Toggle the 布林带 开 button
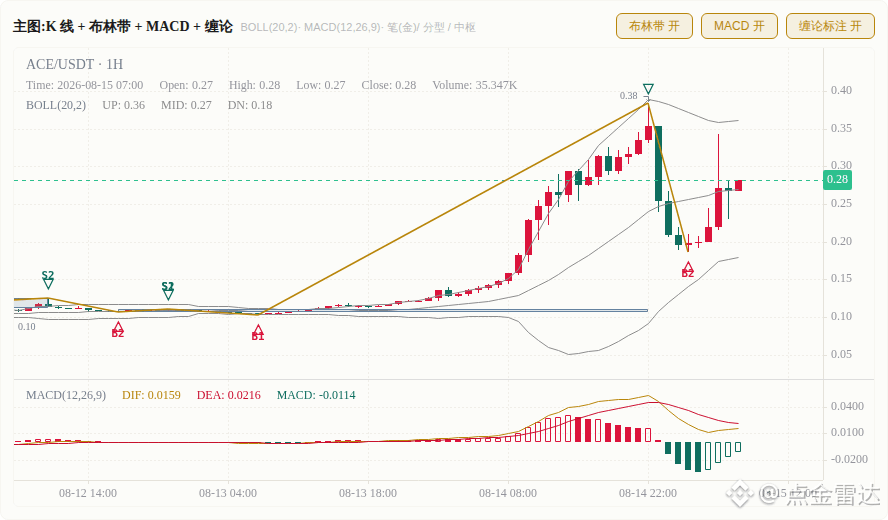The width and height of the screenshot is (888, 520). 654,26
